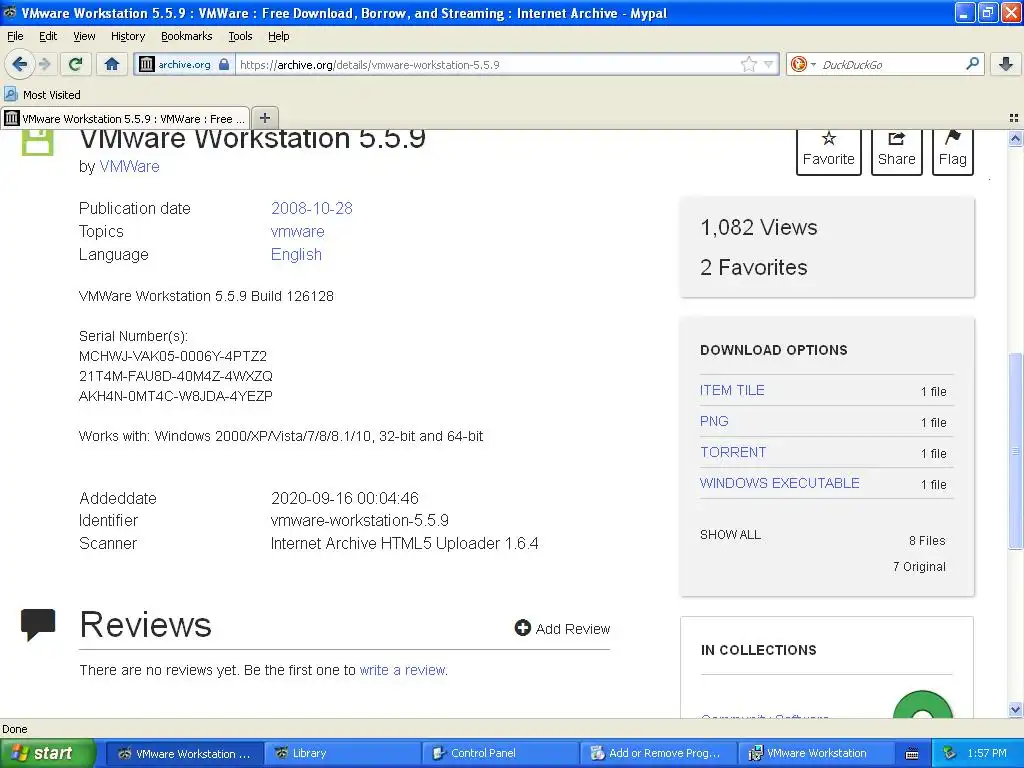The width and height of the screenshot is (1024, 768).
Task: Switch to Library taskbar window
Action: 343,753
